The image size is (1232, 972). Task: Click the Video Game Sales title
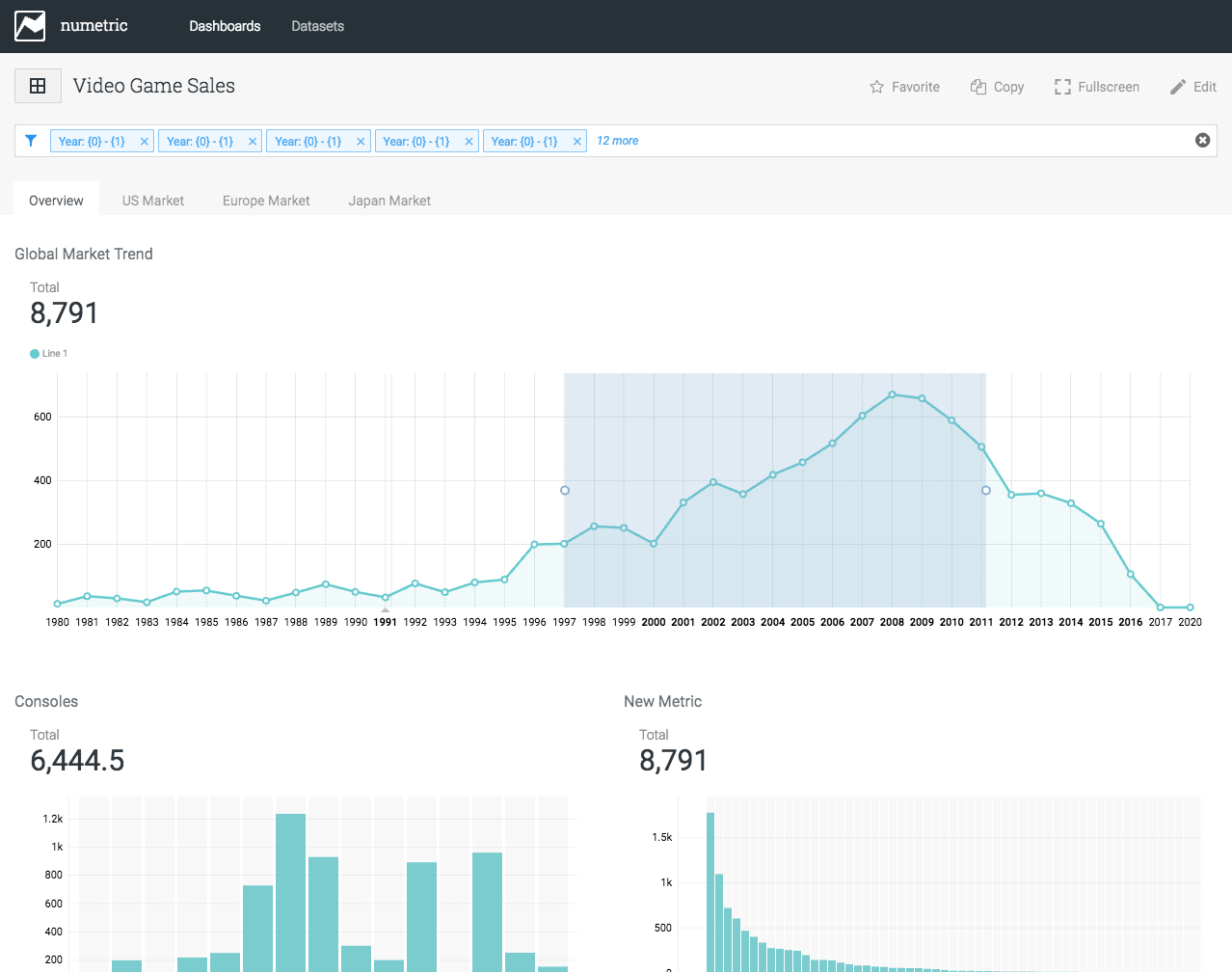tap(154, 86)
